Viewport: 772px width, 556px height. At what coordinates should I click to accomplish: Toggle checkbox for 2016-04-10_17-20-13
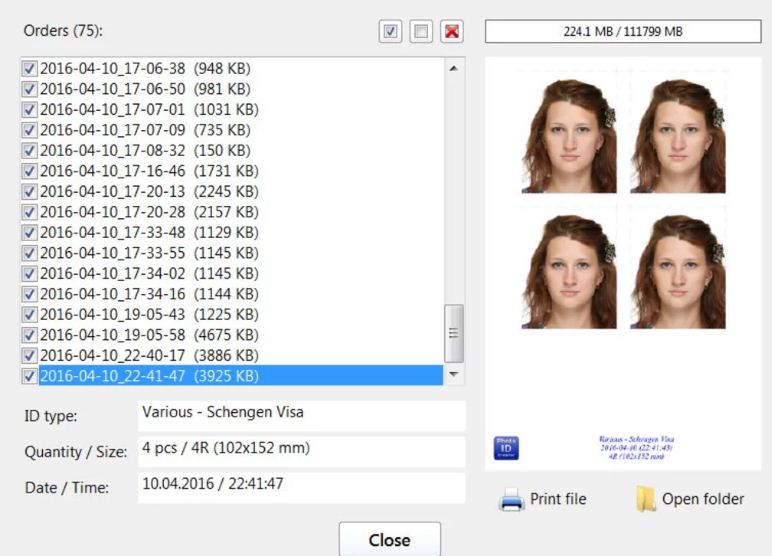click(x=30, y=191)
